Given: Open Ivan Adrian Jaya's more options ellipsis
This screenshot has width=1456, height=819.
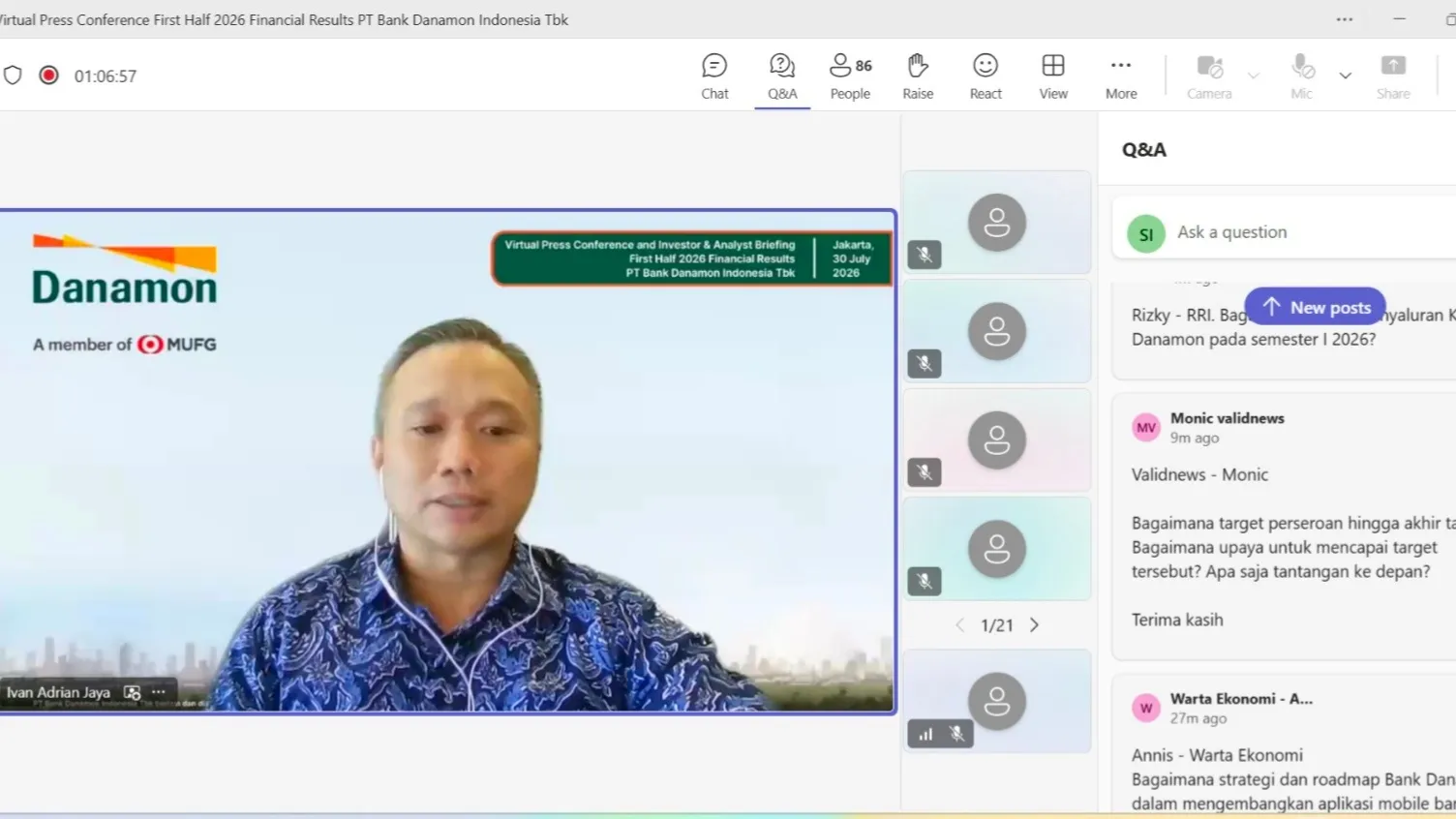Looking at the screenshot, I should tap(159, 692).
